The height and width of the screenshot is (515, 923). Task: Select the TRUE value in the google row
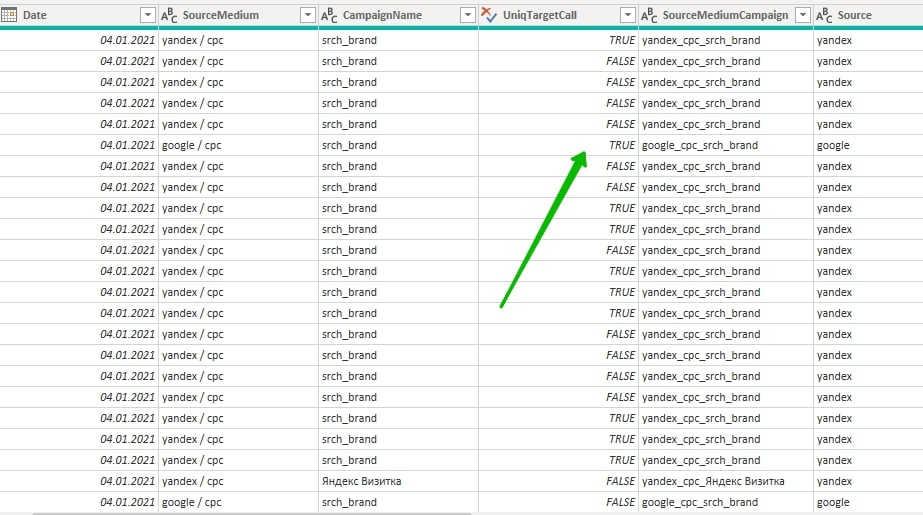[x=559, y=145]
